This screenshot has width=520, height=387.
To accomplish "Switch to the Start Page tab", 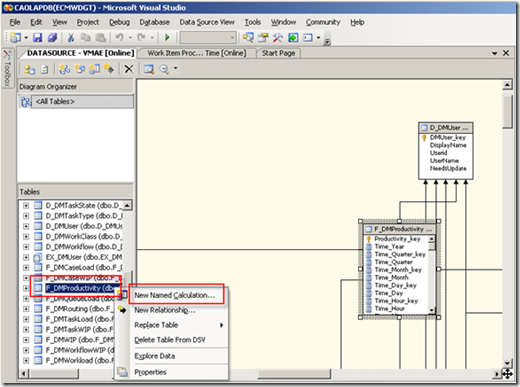I will pos(278,53).
